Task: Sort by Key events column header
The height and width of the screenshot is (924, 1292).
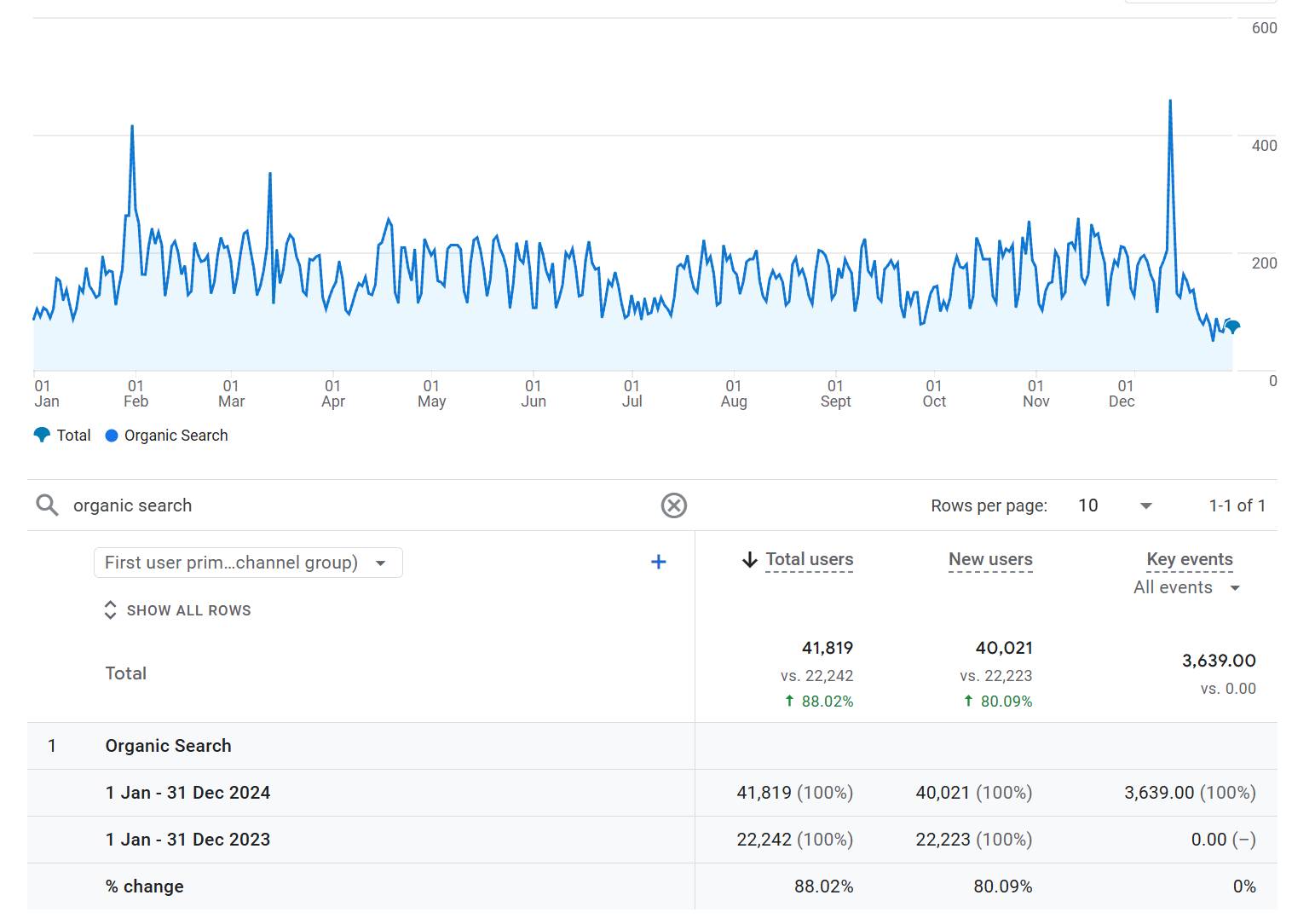Action: [1189, 559]
